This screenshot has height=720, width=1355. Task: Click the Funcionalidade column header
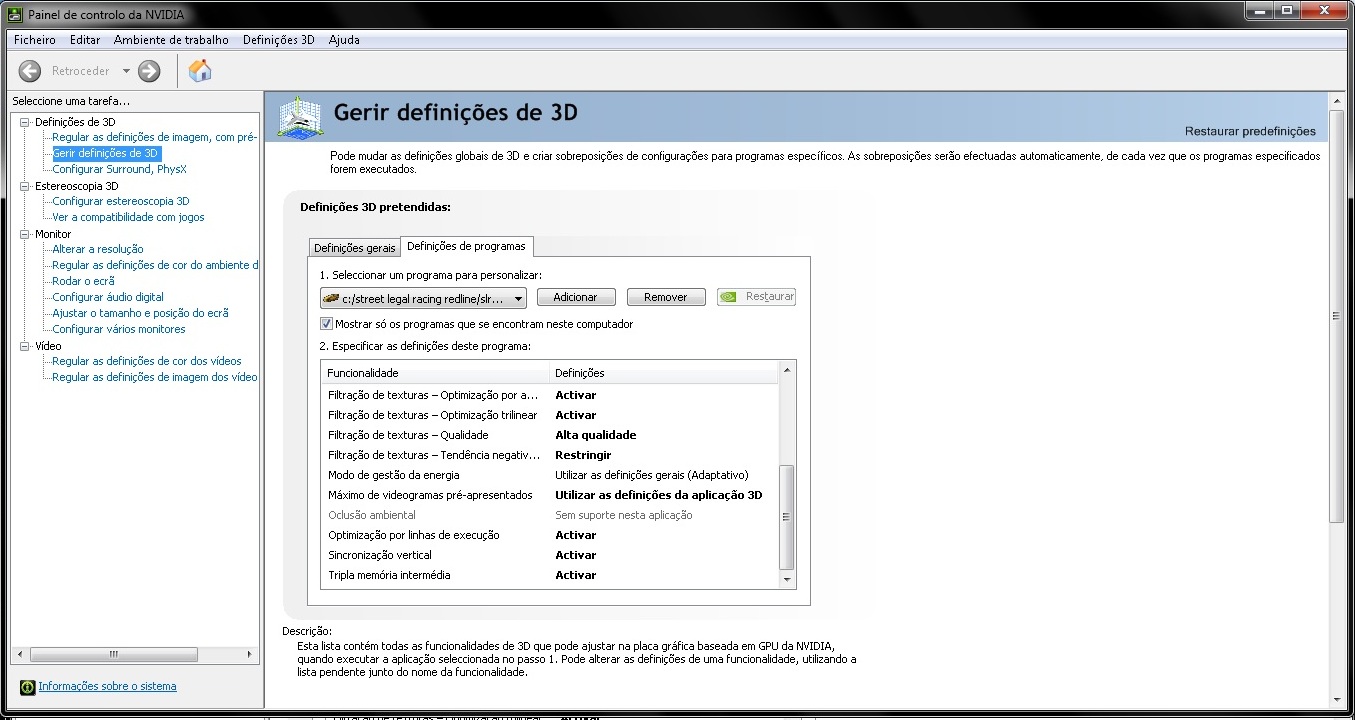pos(436,373)
